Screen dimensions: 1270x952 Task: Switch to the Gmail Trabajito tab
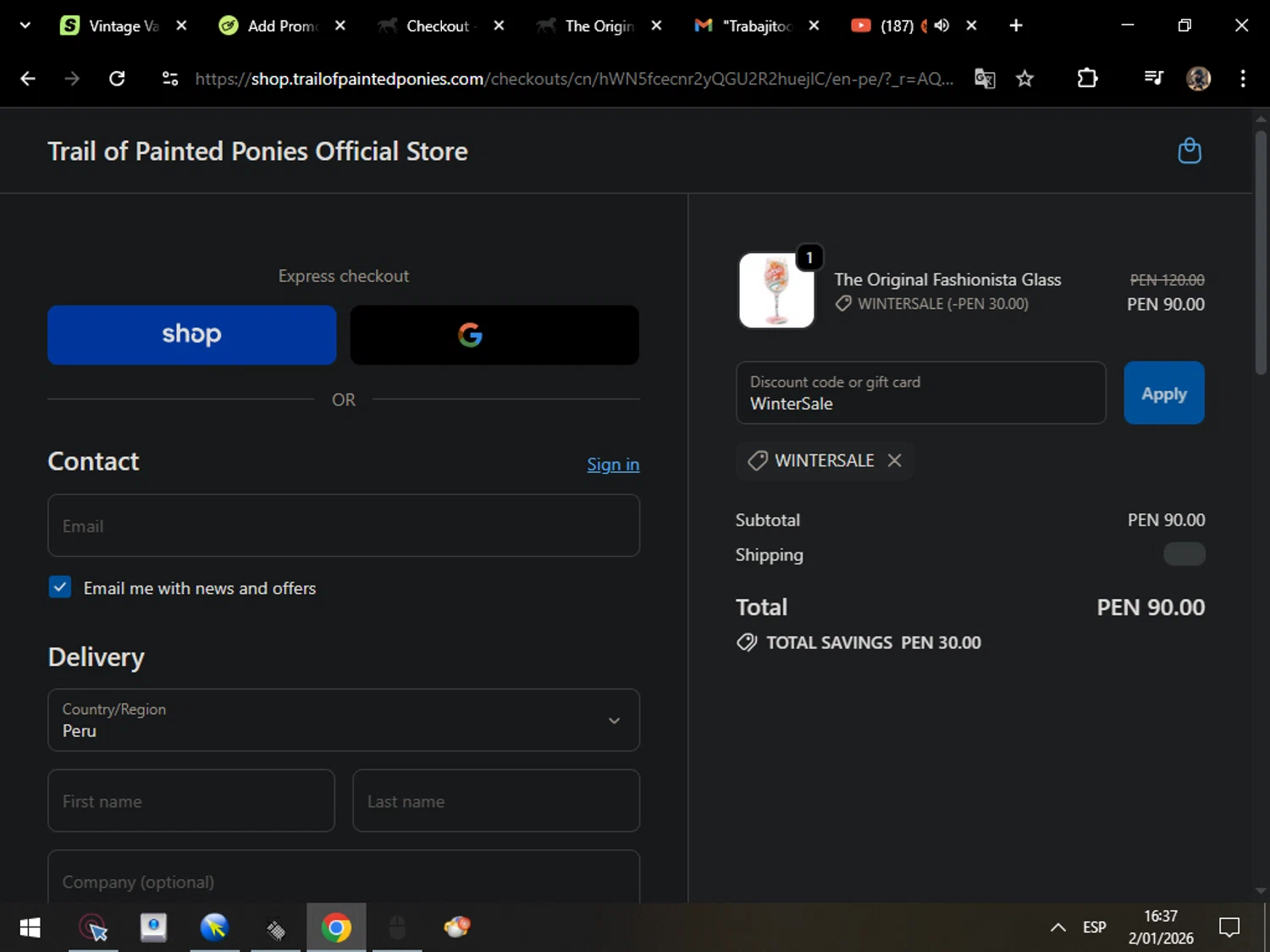click(745, 26)
